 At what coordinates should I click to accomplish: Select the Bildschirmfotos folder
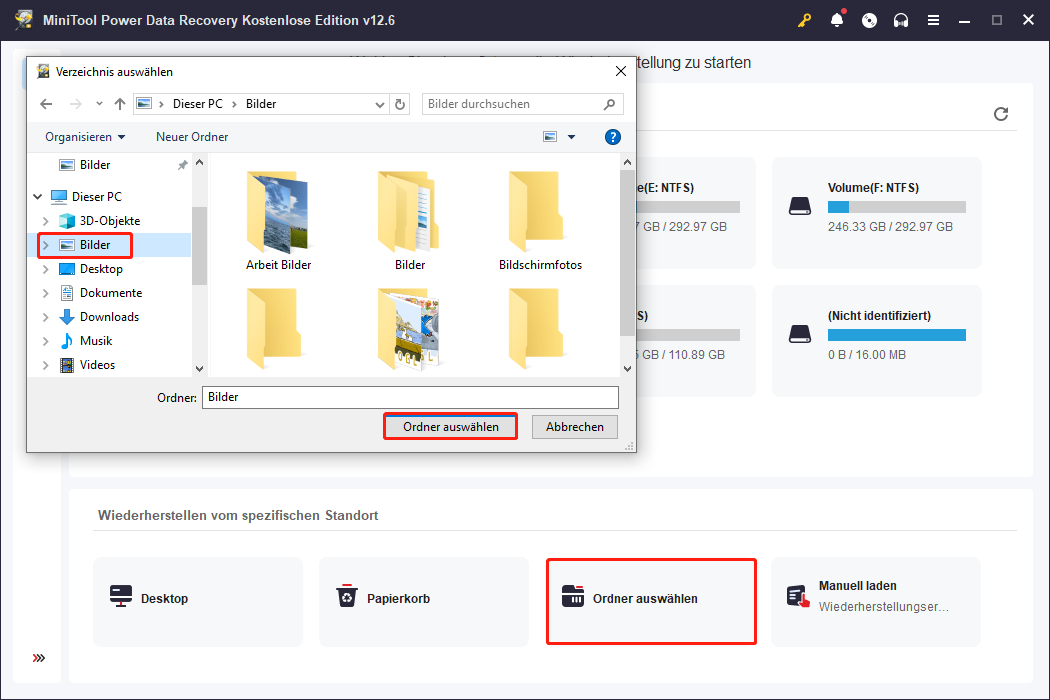[540, 222]
